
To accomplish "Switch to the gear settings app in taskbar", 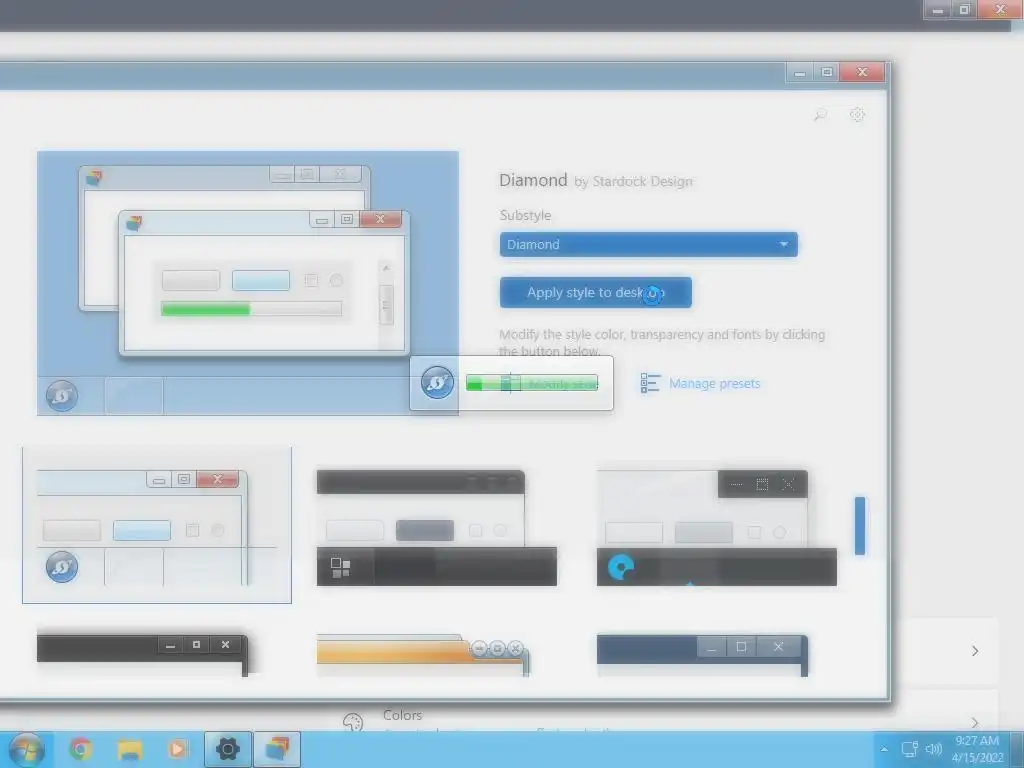I will pyautogui.click(x=228, y=749).
